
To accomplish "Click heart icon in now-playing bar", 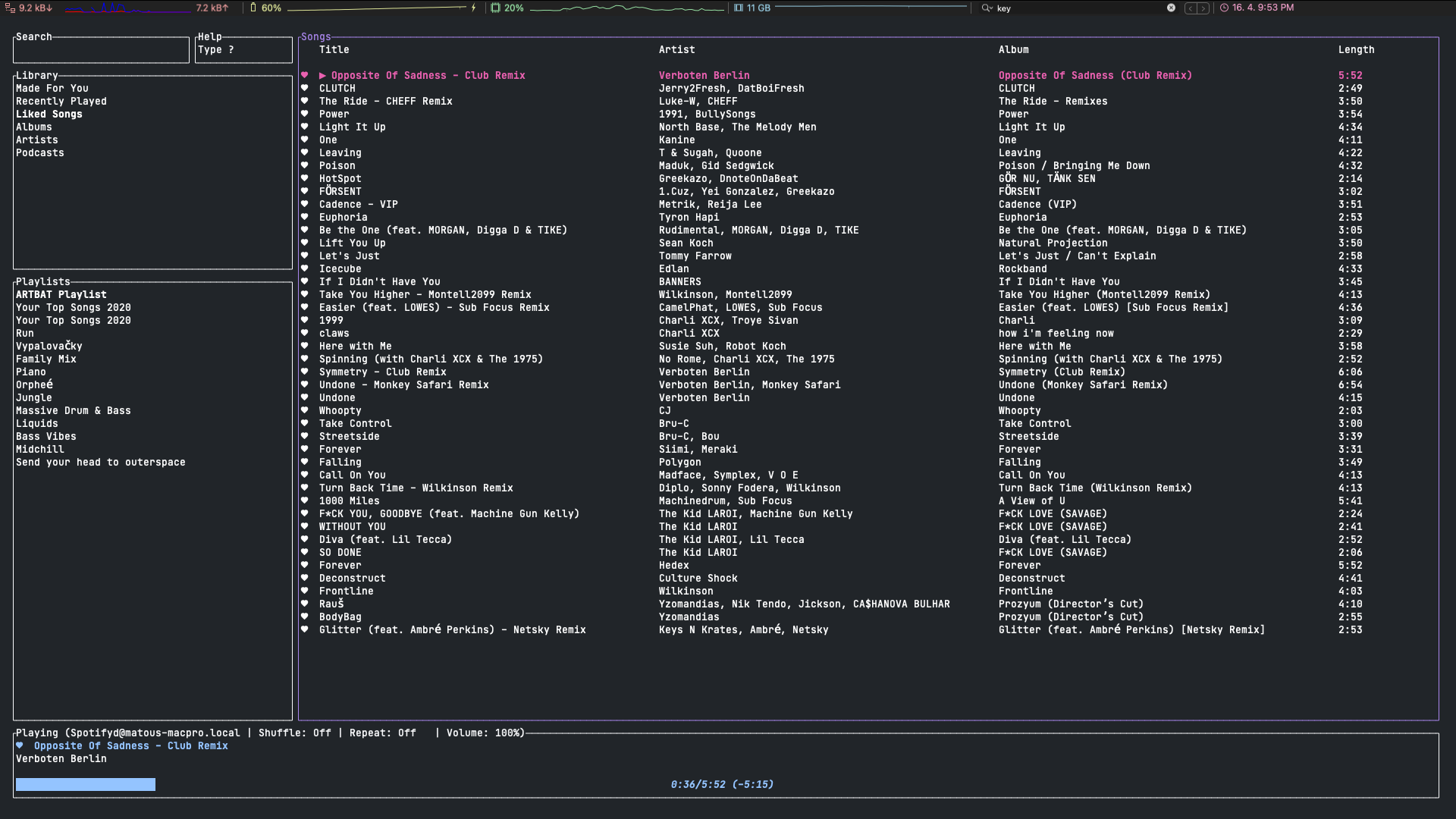I will pos(20,745).
